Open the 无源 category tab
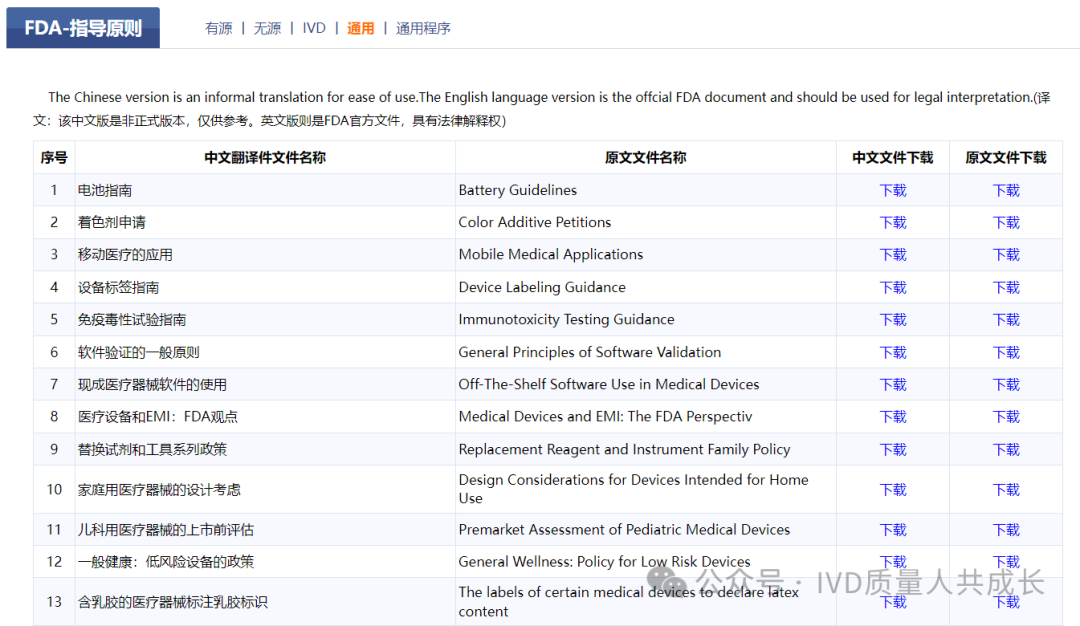Viewport: 1080px width, 626px height. coord(267,28)
